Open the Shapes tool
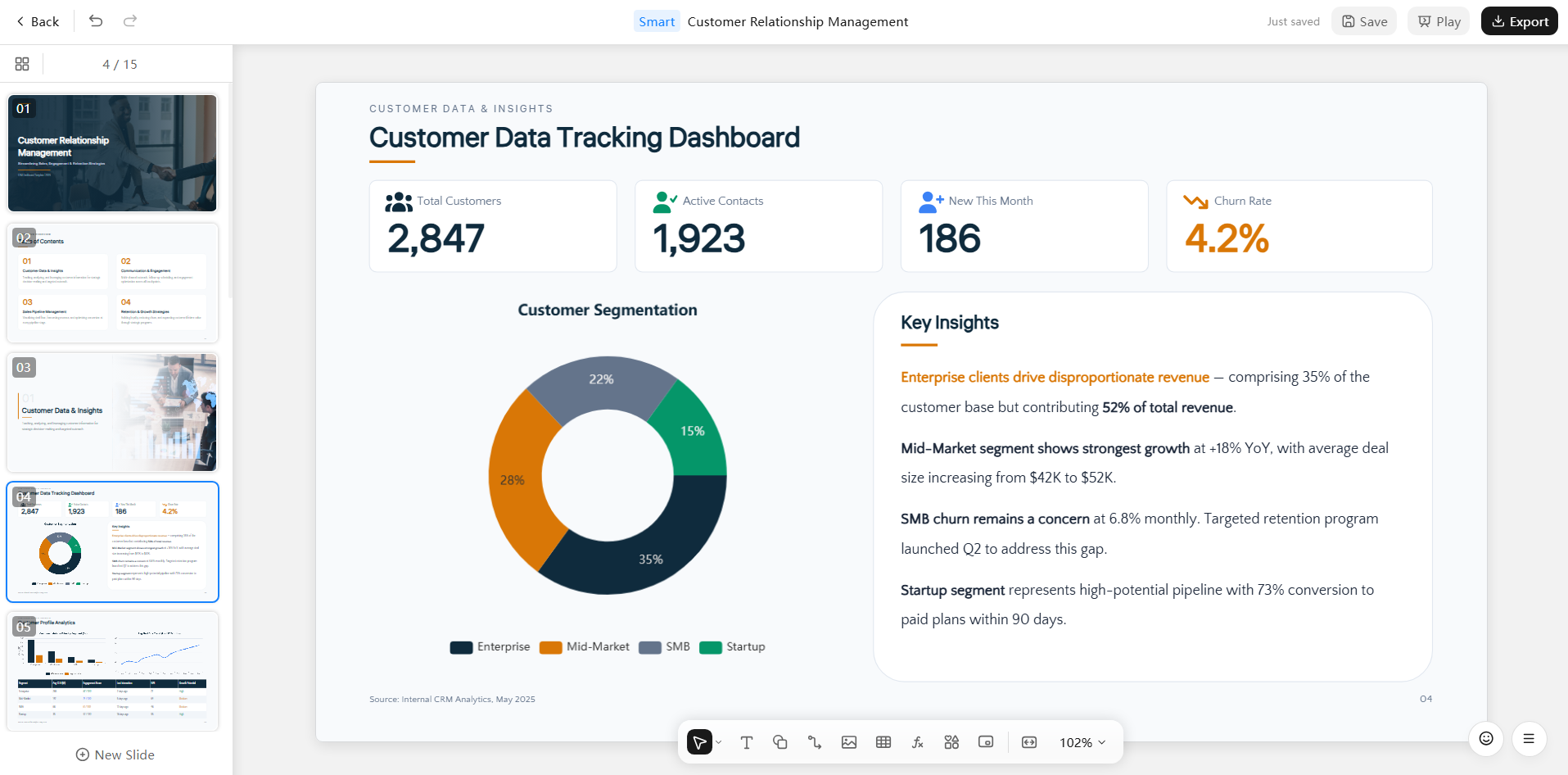The height and width of the screenshot is (775, 1568). click(780, 742)
